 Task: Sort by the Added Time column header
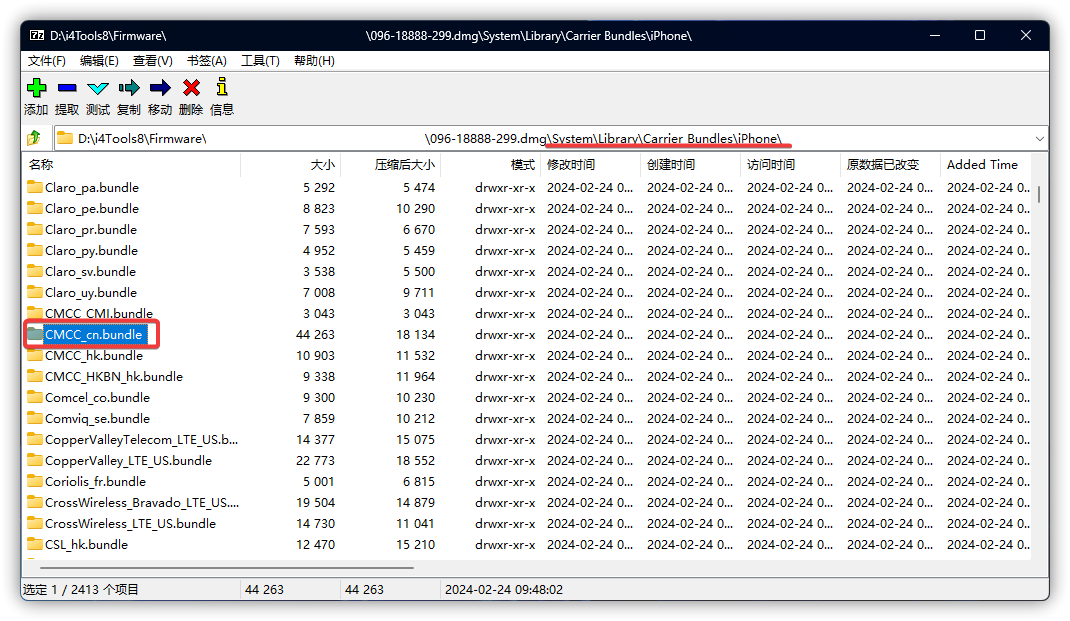coord(985,164)
